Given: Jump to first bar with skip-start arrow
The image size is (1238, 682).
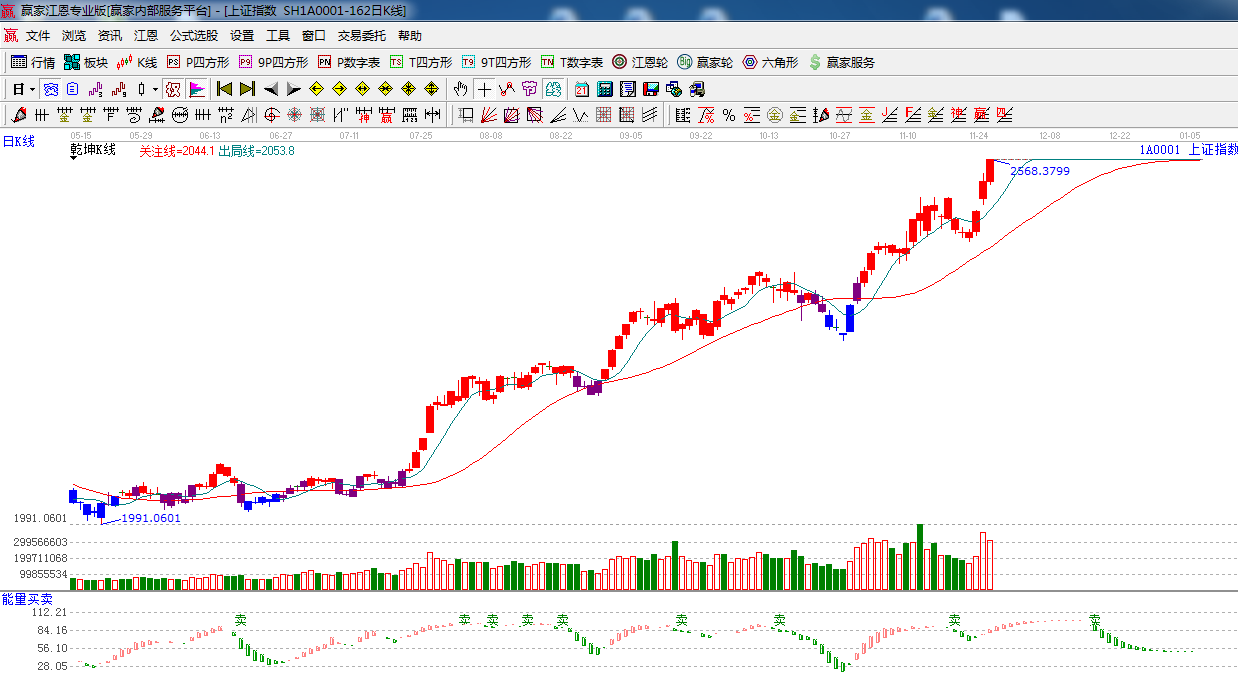Looking at the screenshot, I should (x=224, y=89).
